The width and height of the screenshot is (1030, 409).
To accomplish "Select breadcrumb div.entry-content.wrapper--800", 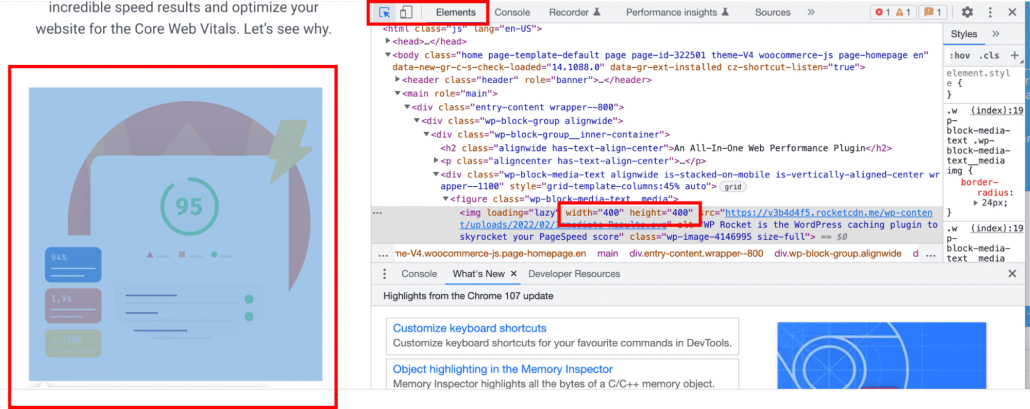I will point(696,253).
